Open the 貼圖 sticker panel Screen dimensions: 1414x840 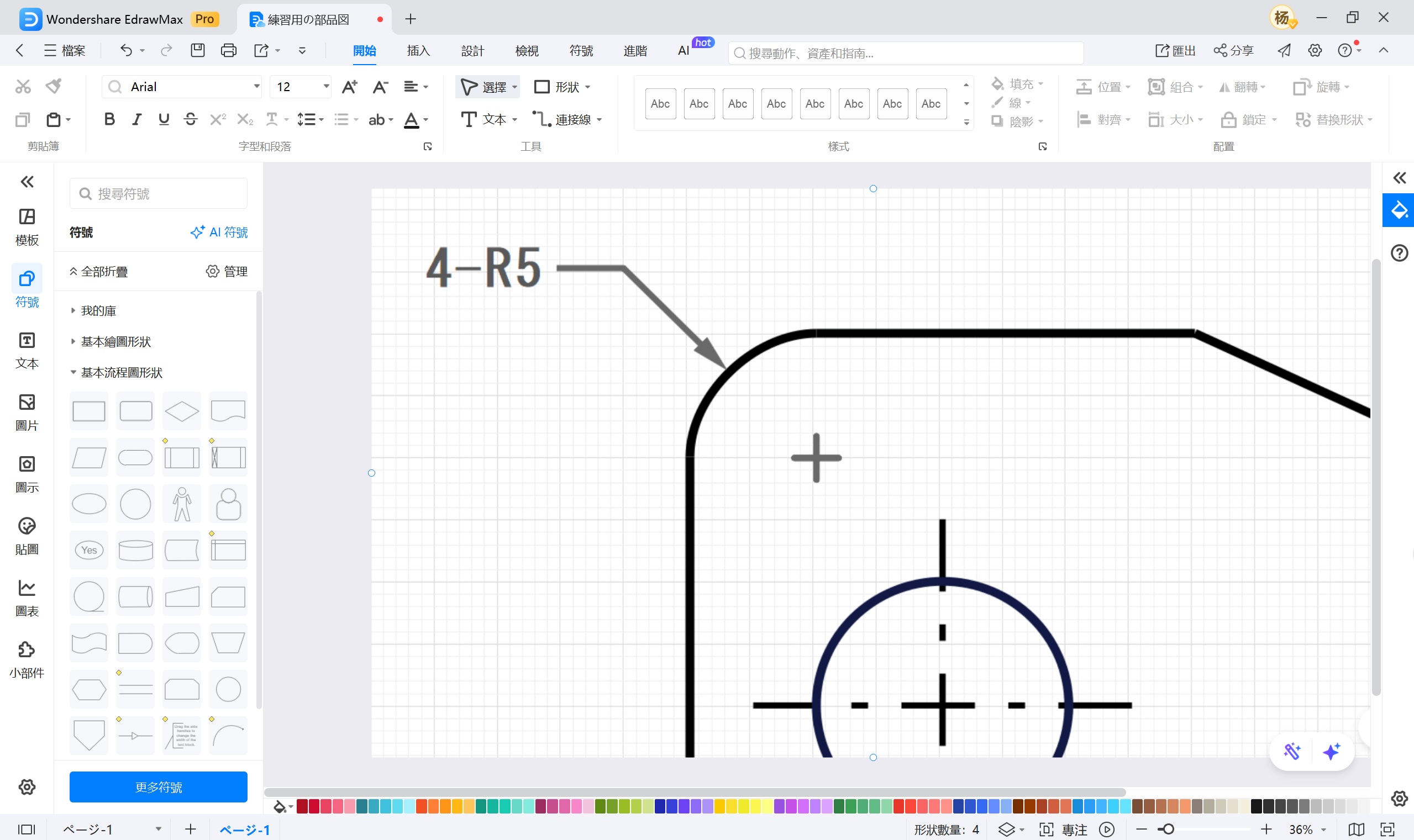pos(27,536)
